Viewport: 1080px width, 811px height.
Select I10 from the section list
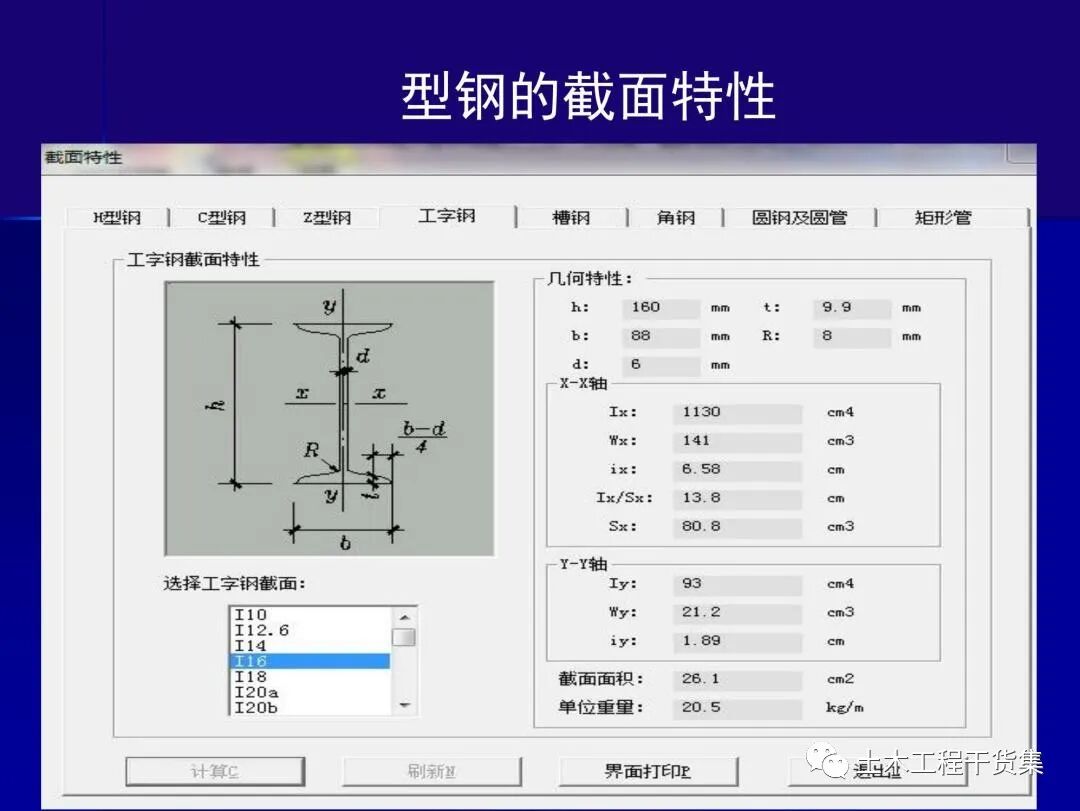253,617
